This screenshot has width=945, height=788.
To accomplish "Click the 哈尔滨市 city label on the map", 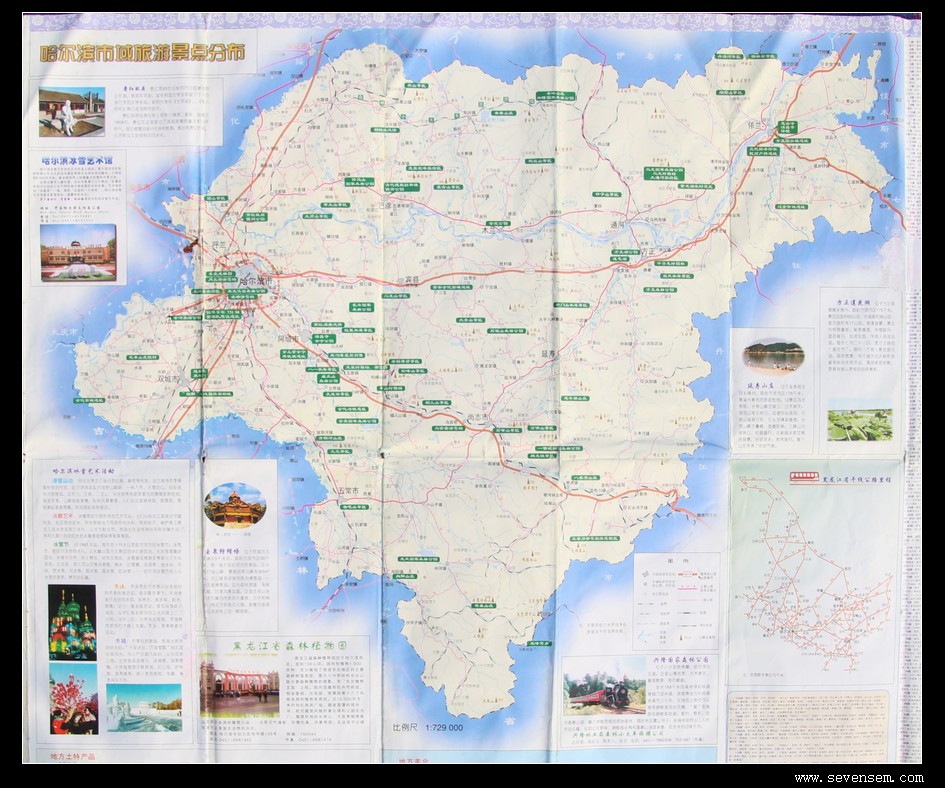I will (256, 282).
